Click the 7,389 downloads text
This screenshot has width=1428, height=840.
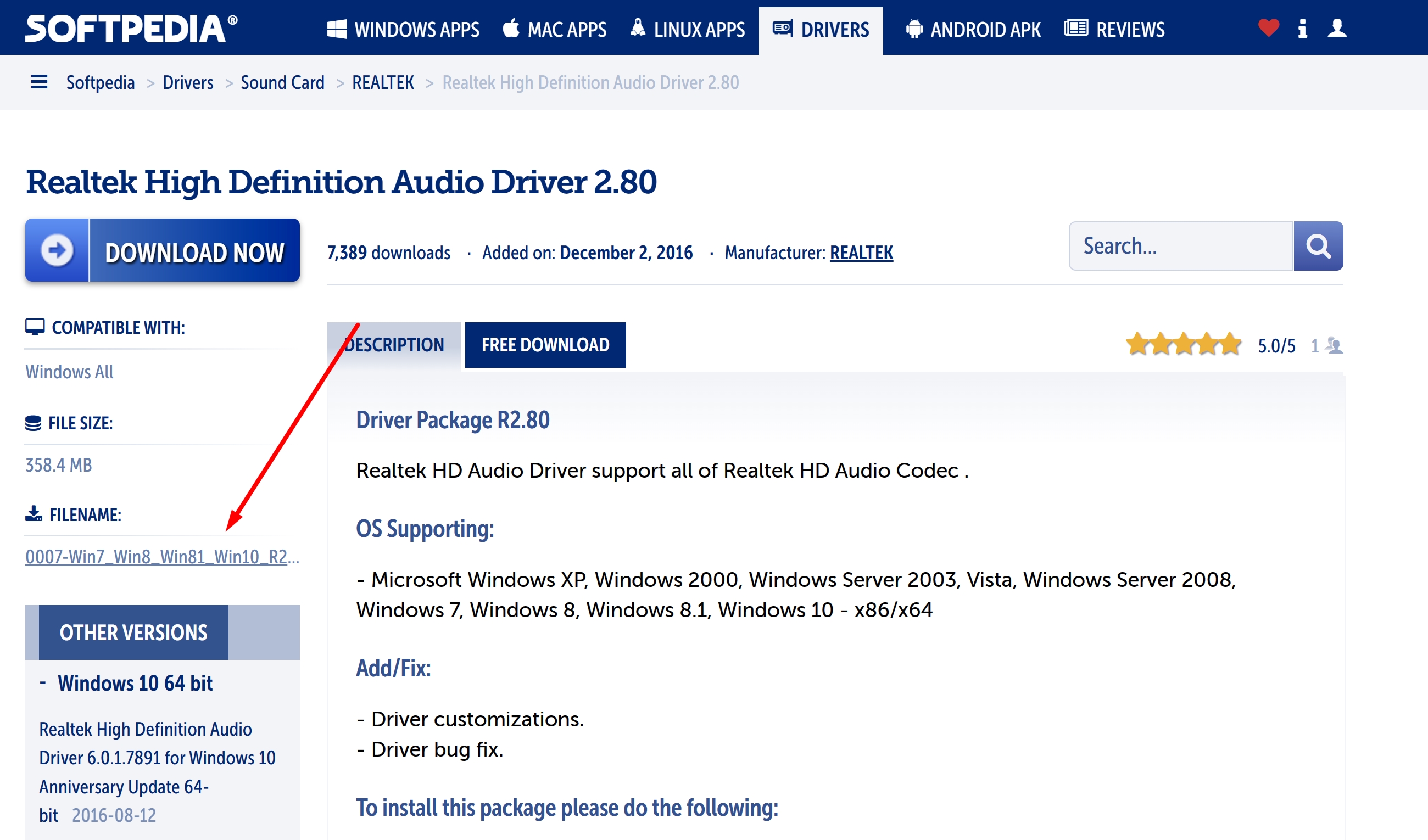[x=388, y=253]
